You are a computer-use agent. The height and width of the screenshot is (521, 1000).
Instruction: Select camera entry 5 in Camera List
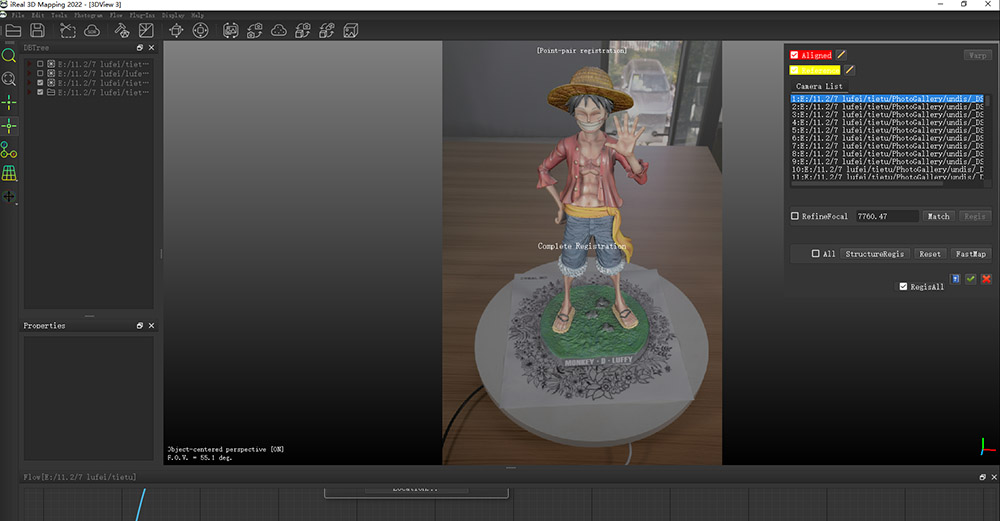pyautogui.click(x=887, y=130)
